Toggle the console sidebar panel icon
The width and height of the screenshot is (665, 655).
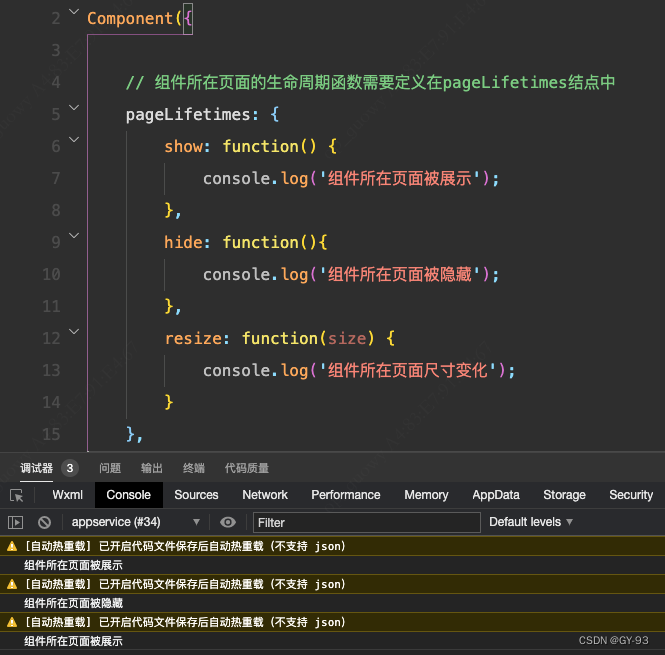click(x=15, y=522)
